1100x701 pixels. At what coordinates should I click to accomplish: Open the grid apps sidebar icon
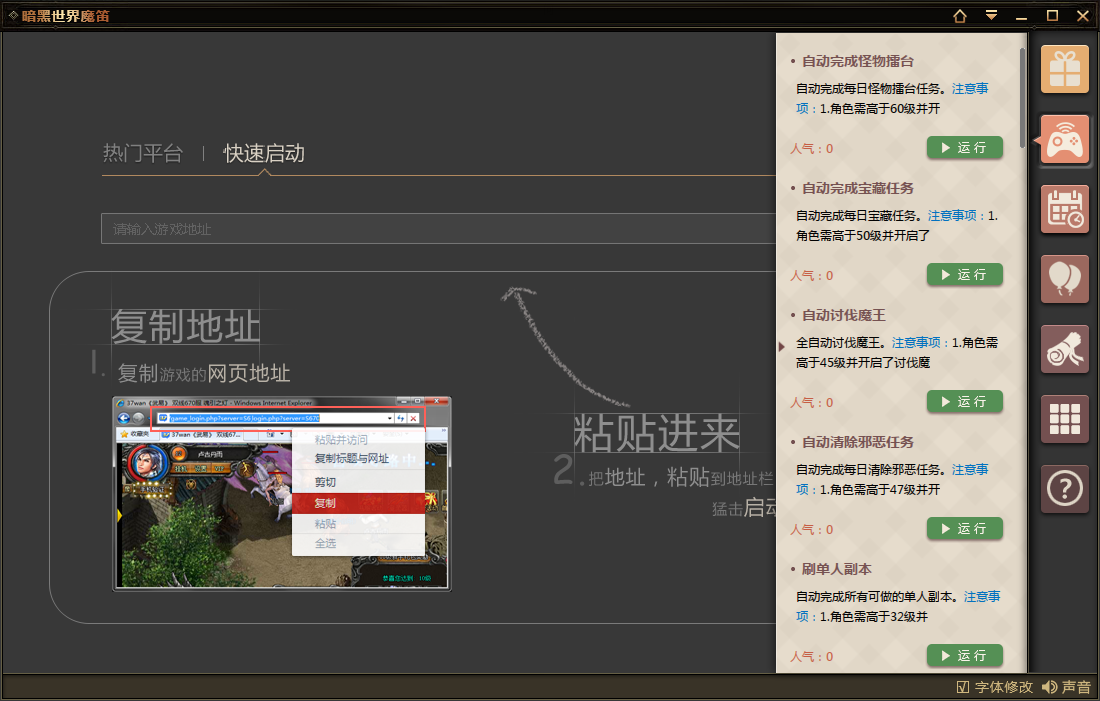(x=1064, y=420)
